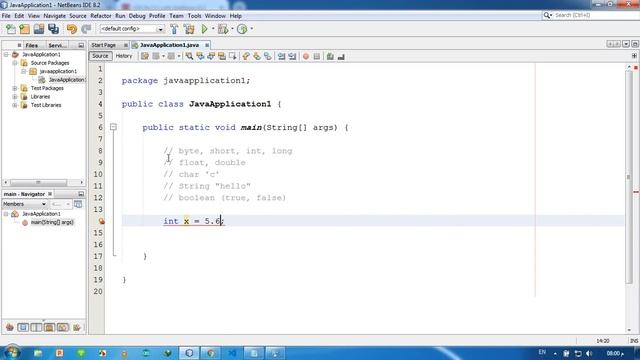This screenshot has height=360, width=640.
Task: Open the Refactor menu
Action: click(101, 16)
